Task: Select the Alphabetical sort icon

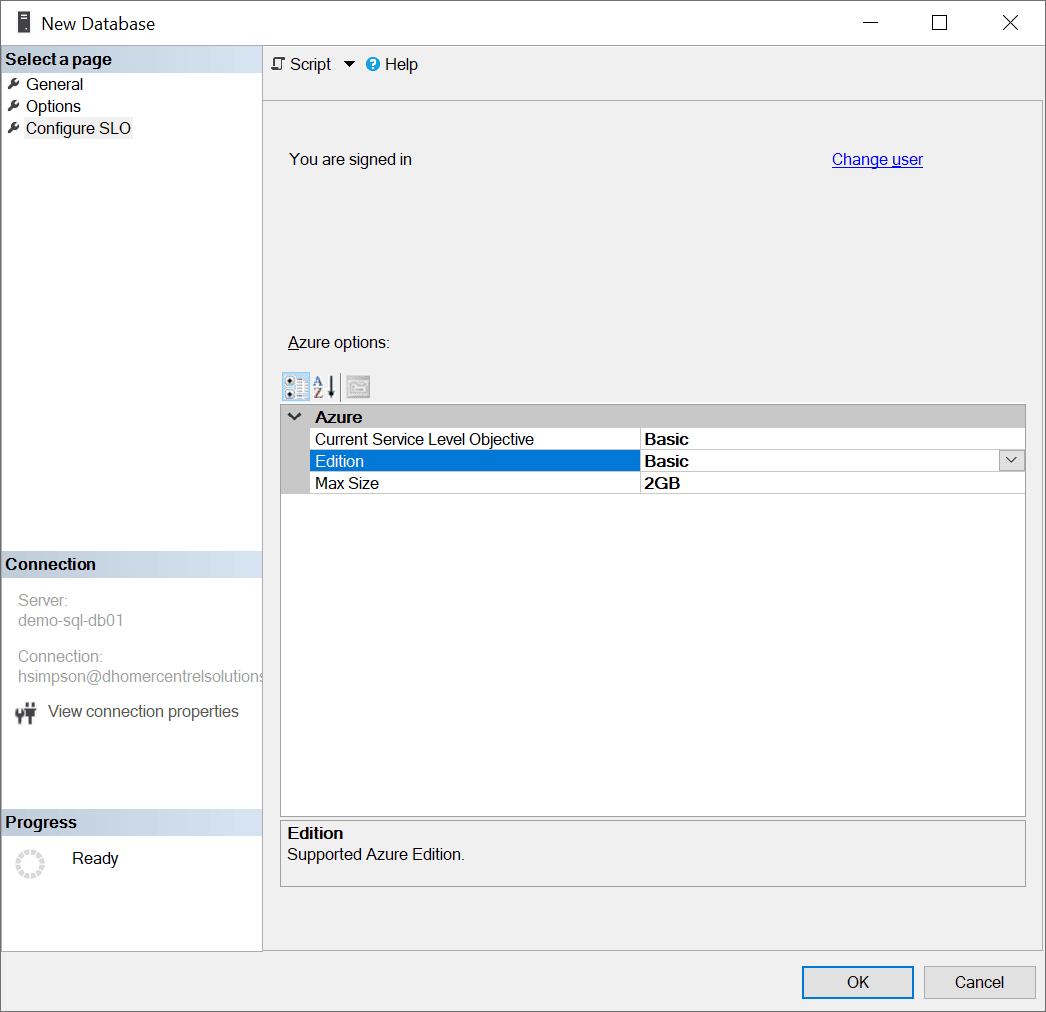Action: click(x=322, y=386)
